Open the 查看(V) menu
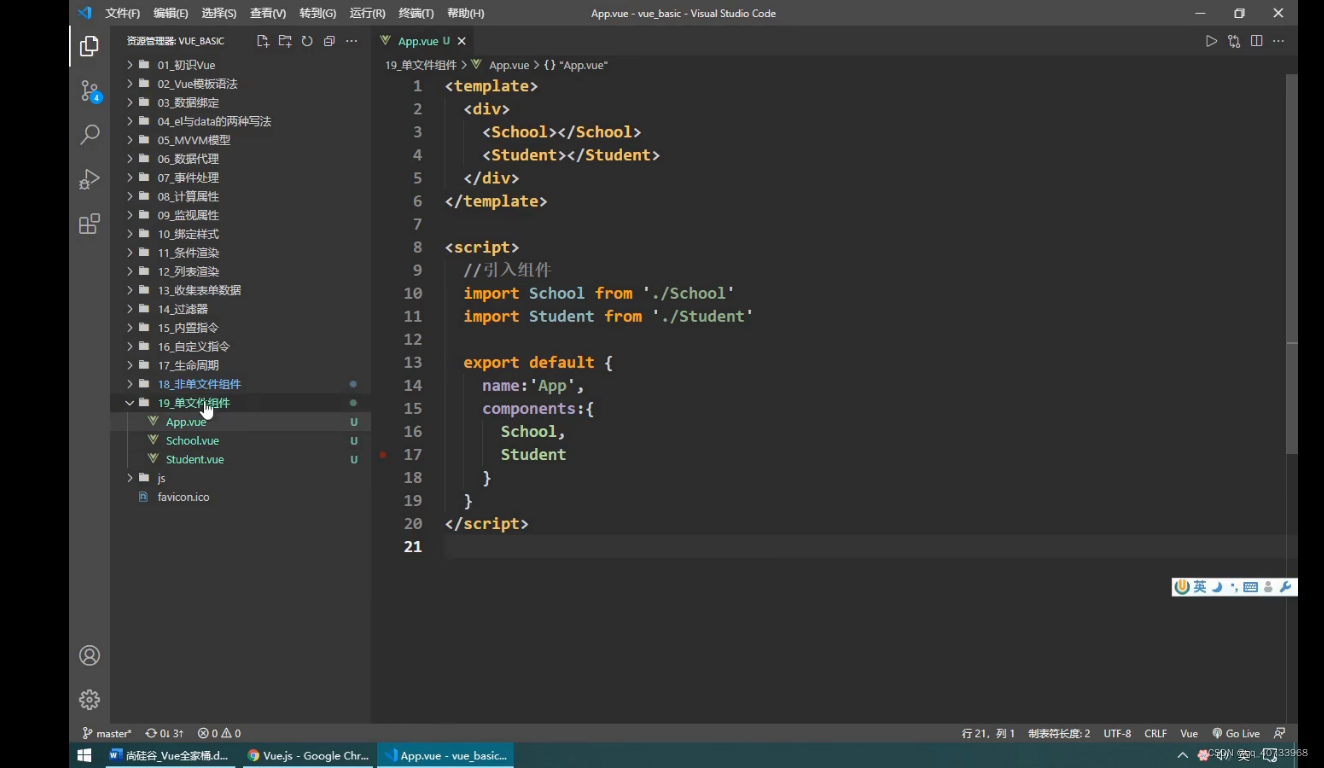The width and height of the screenshot is (1324, 768). coord(268,13)
